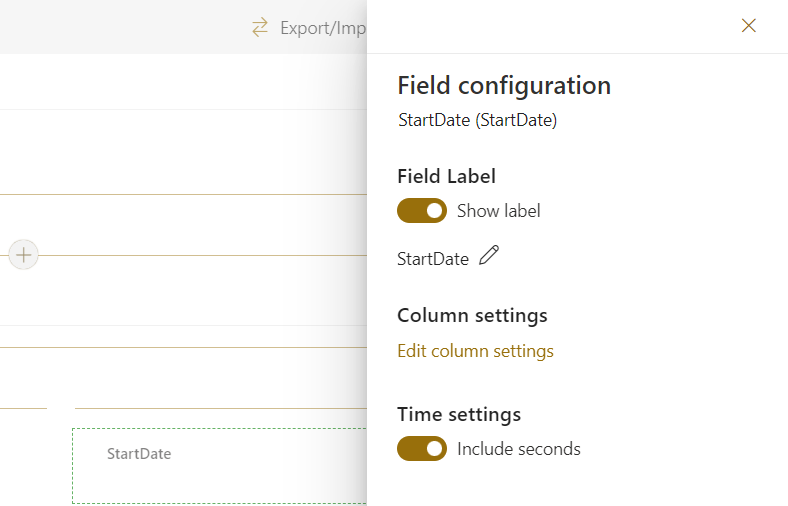Image resolution: width=788 pixels, height=506 pixels.
Task: Click the Field Label section heading
Action: point(446,176)
